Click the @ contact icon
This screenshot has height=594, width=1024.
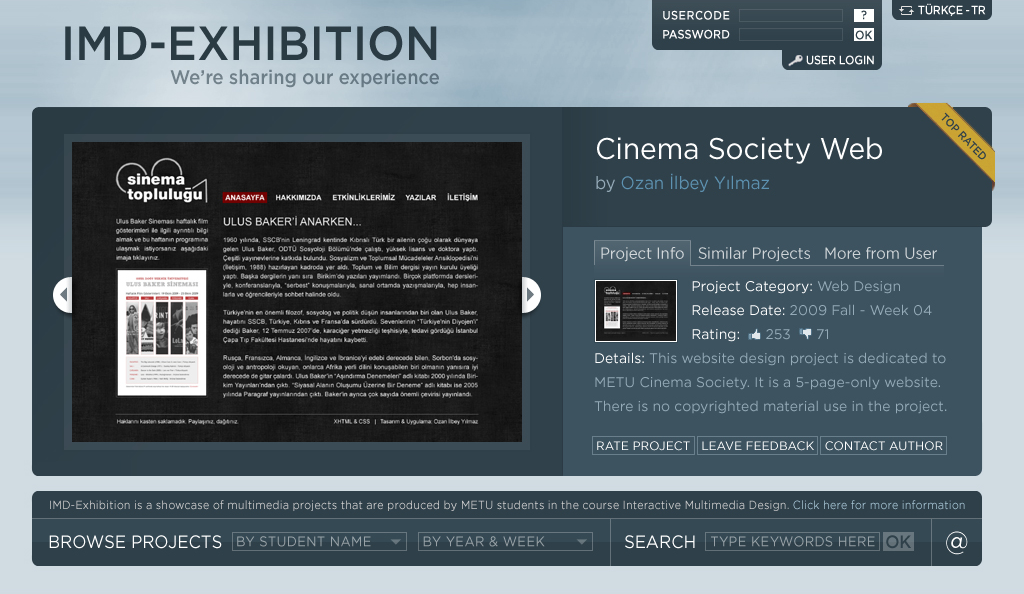(956, 542)
